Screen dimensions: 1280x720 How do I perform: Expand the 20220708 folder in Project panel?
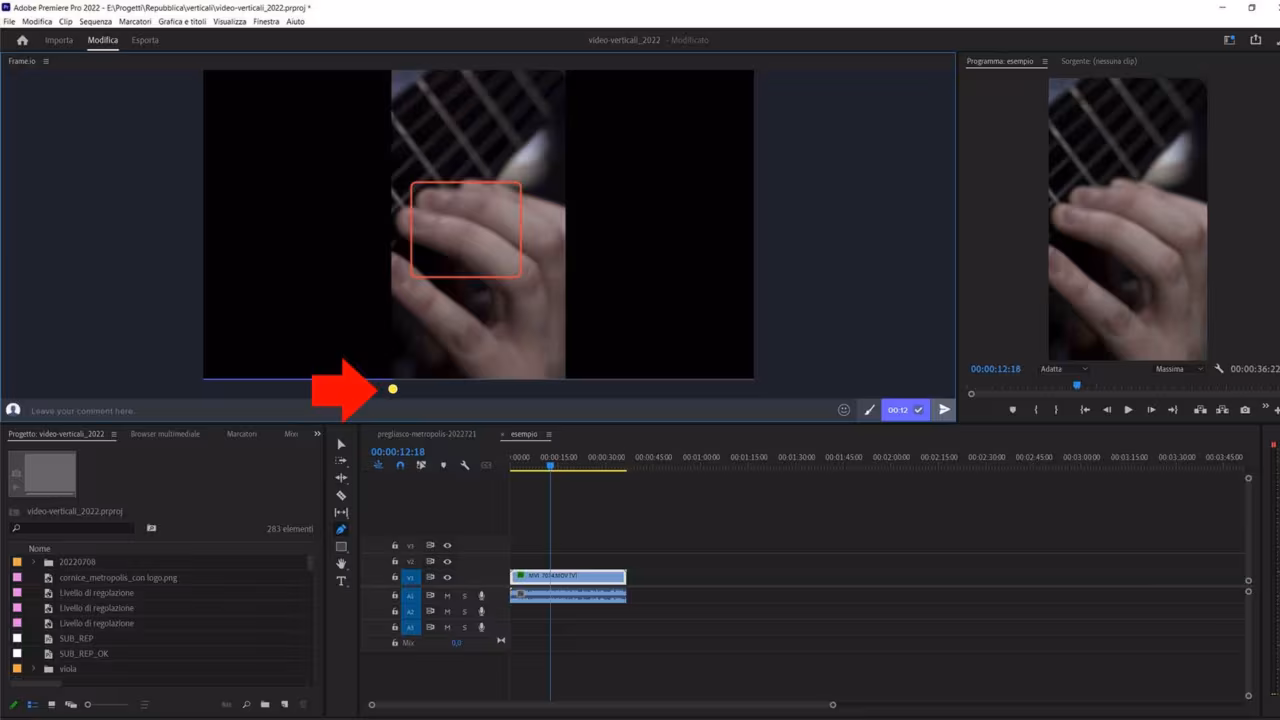point(33,562)
